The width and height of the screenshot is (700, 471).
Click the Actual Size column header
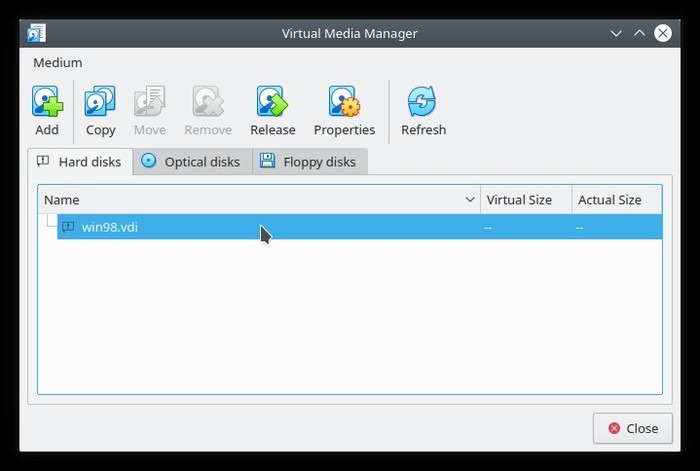pyautogui.click(x=617, y=200)
